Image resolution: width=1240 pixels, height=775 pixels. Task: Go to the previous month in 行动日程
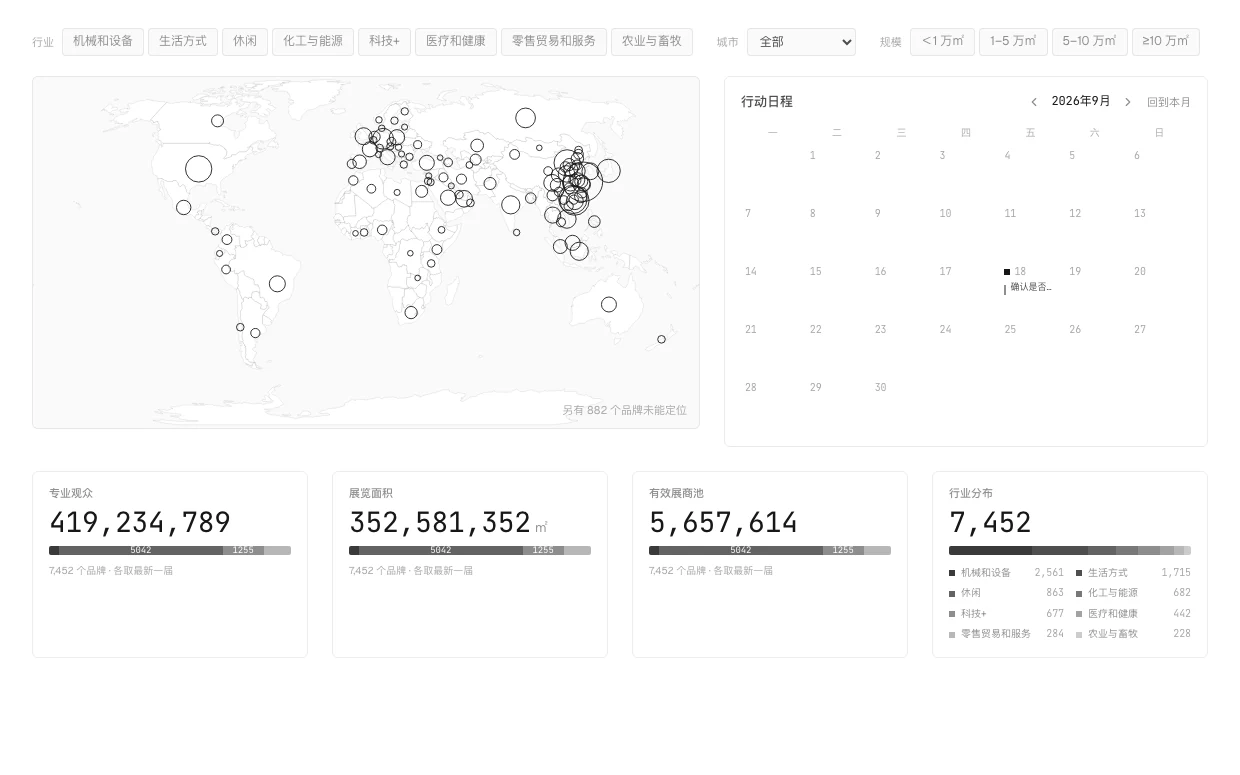(1034, 102)
